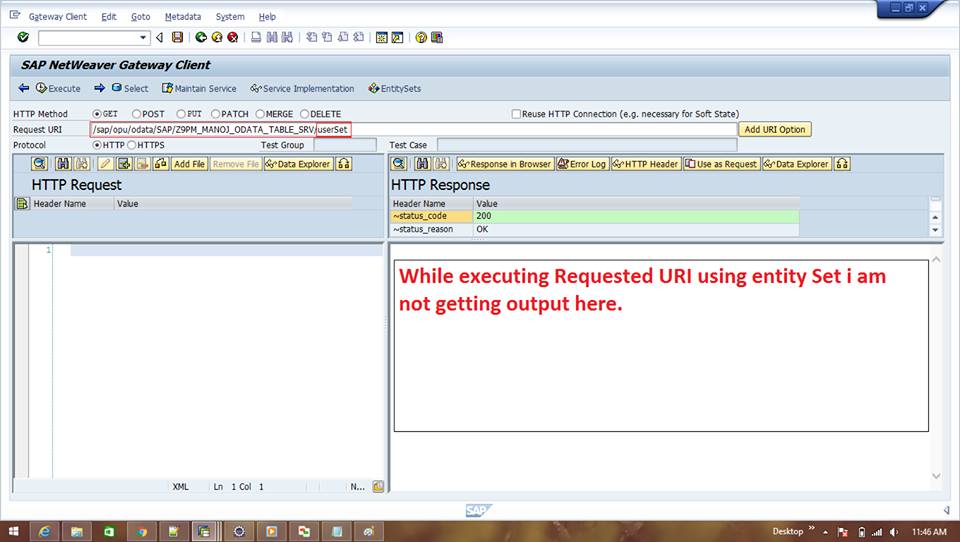Open the System menu
This screenshot has height=542, width=960.
(x=230, y=17)
